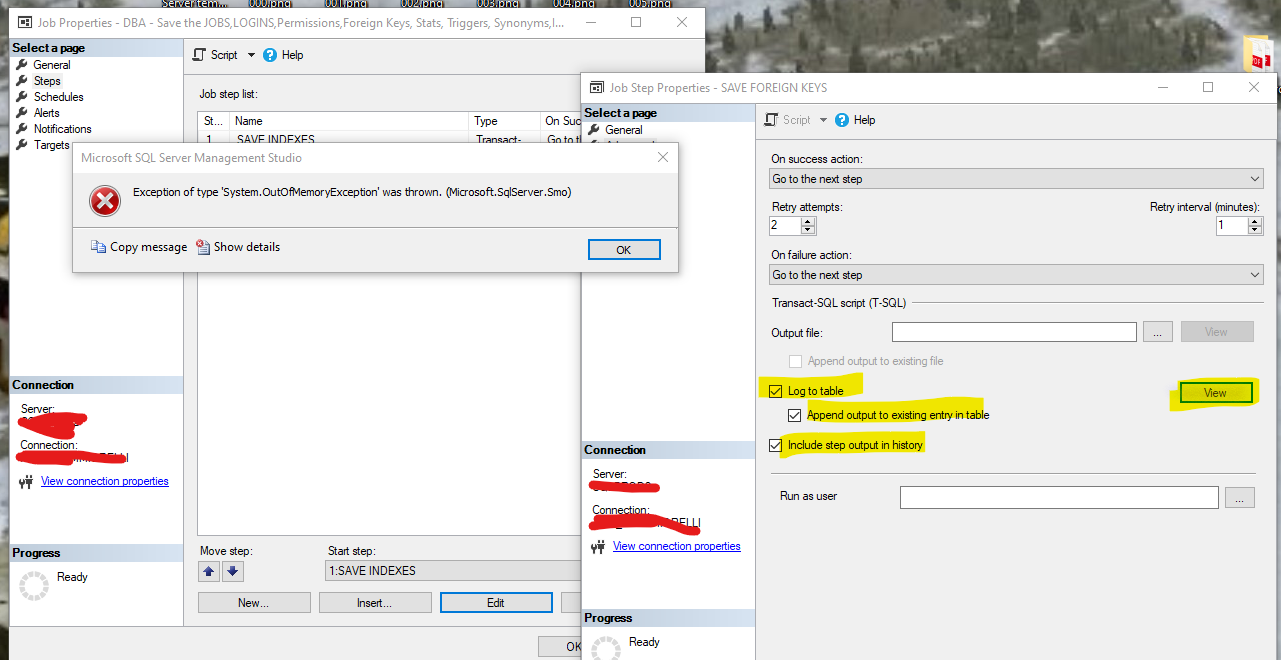Screen dimensions: 1281x660
Task: Click the View button beside Log to table
Action: pos(1216,393)
